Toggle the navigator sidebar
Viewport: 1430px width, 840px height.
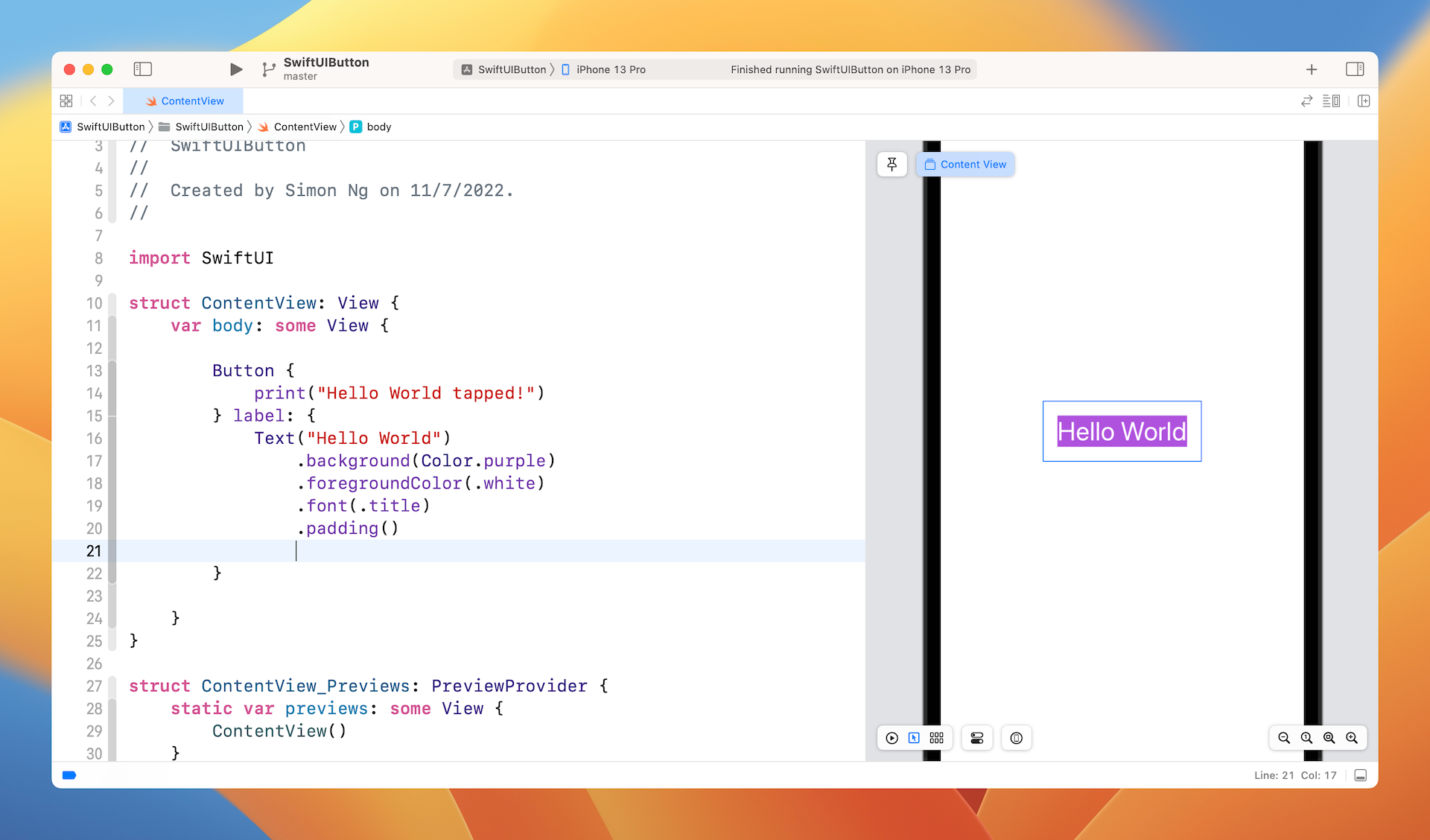pyautogui.click(x=143, y=69)
